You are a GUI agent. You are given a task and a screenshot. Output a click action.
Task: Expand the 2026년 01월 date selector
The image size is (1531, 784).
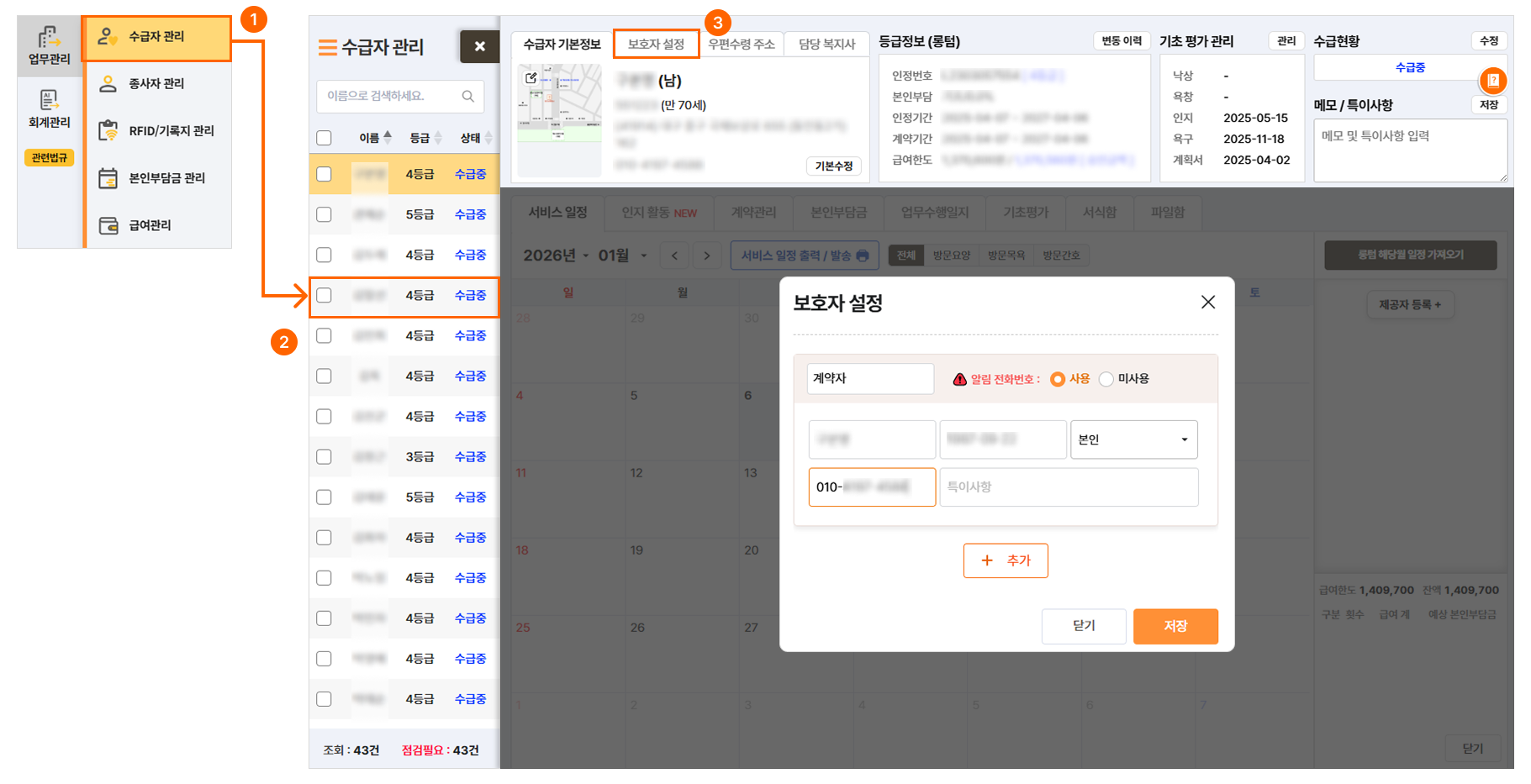(643, 255)
